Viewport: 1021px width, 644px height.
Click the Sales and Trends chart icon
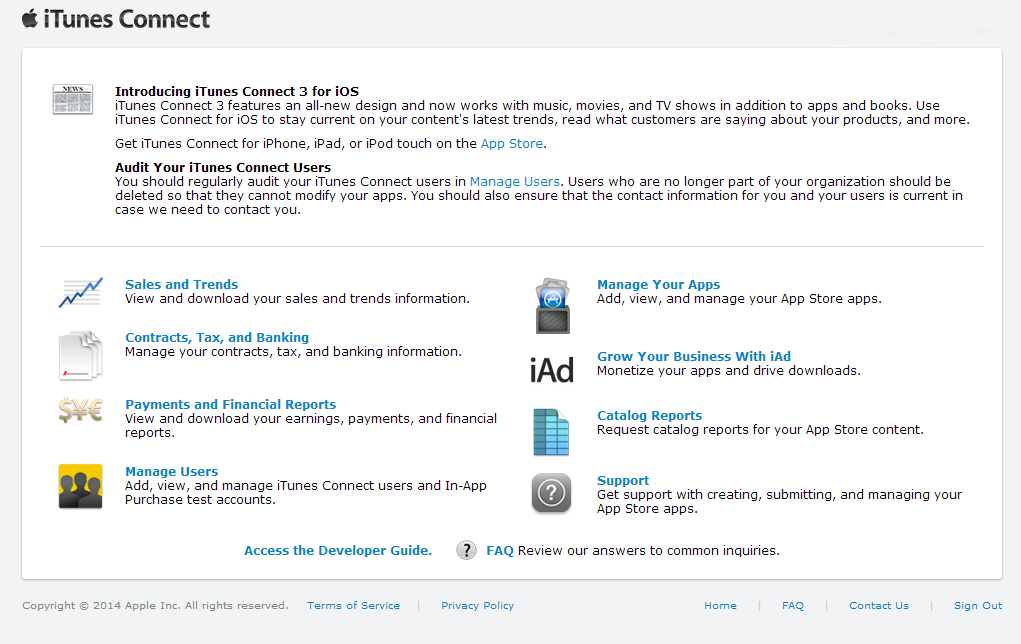click(x=80, y=293)
